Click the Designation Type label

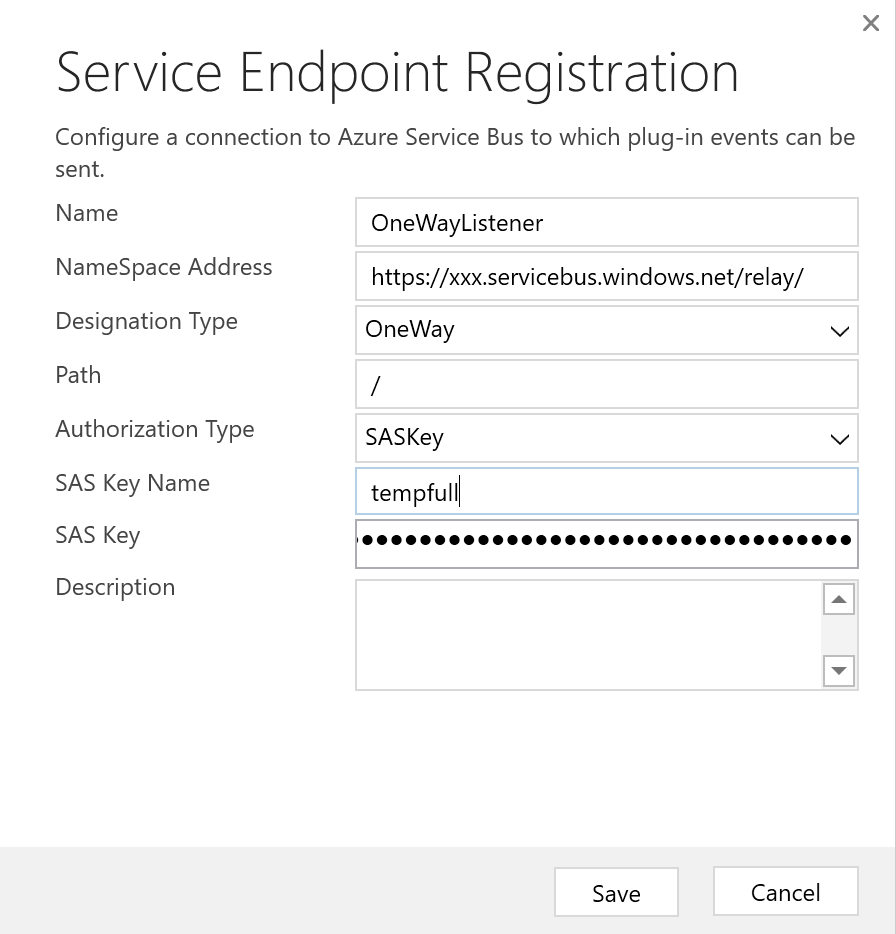click(x=147, y=322)
